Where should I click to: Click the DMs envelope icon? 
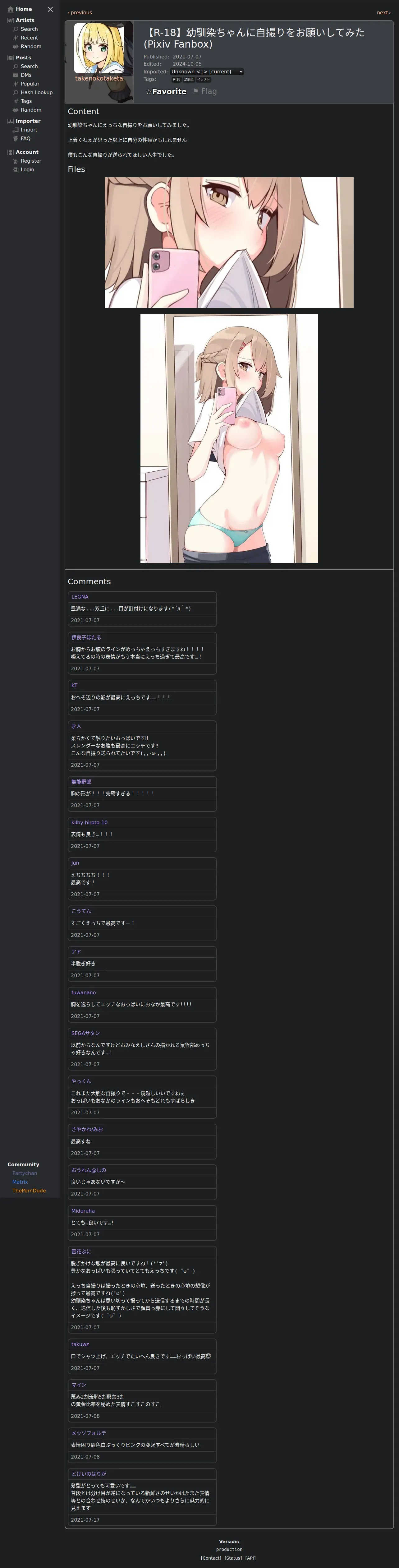tap(16, 76)
